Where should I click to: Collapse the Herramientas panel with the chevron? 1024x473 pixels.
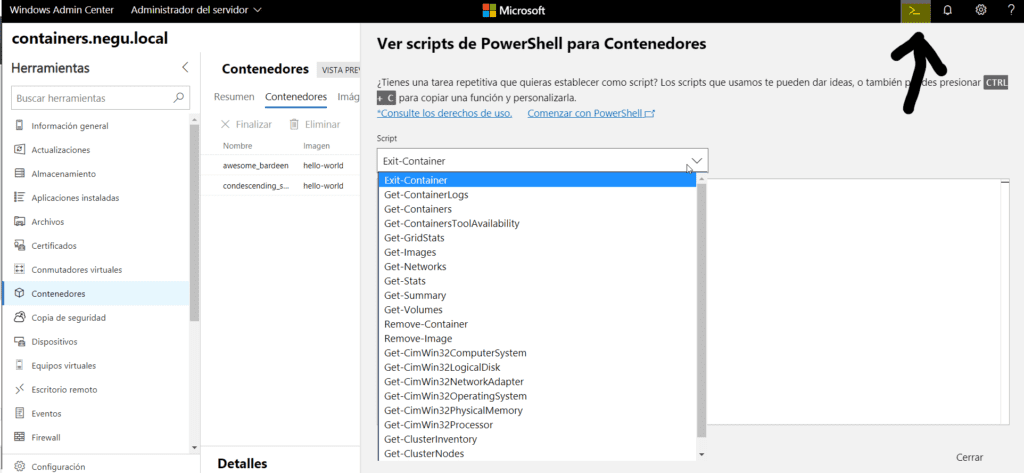point(185,68)
